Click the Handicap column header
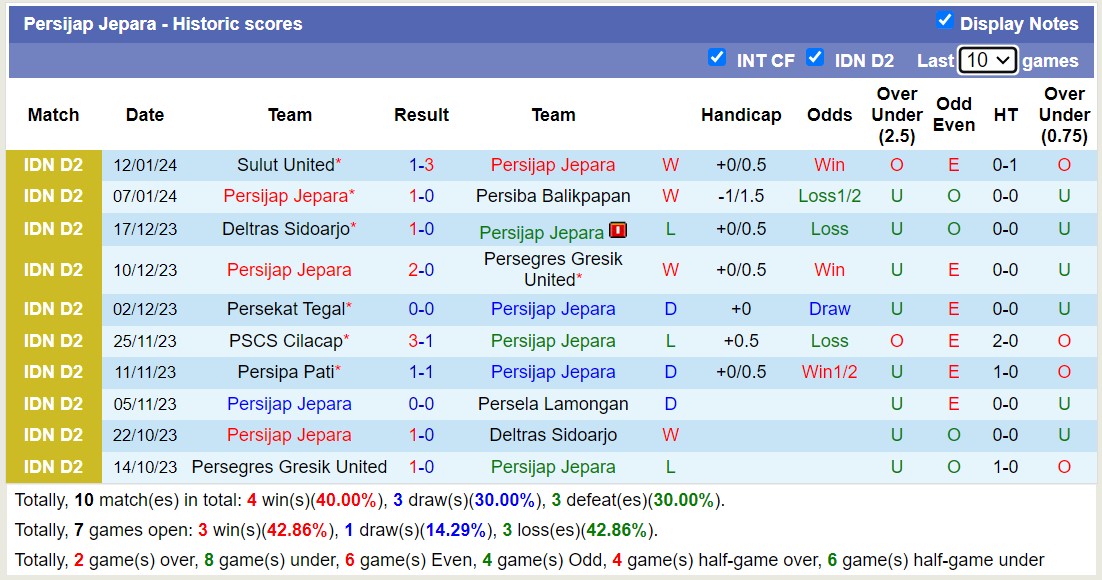The height and width of the screenshot is (580, 1102). [x=740, y=115]
